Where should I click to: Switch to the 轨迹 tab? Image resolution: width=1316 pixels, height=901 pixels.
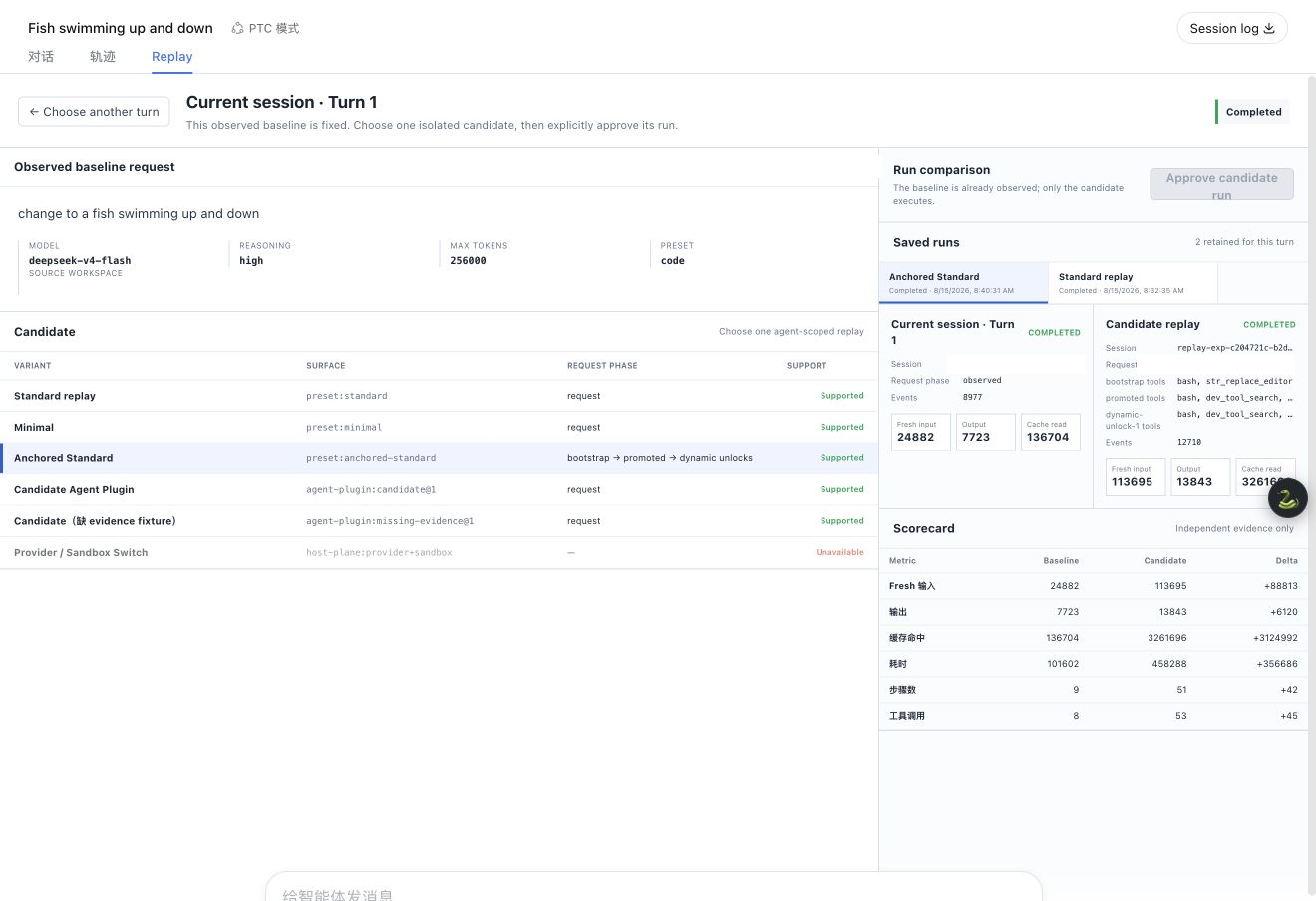coord(103,57)
